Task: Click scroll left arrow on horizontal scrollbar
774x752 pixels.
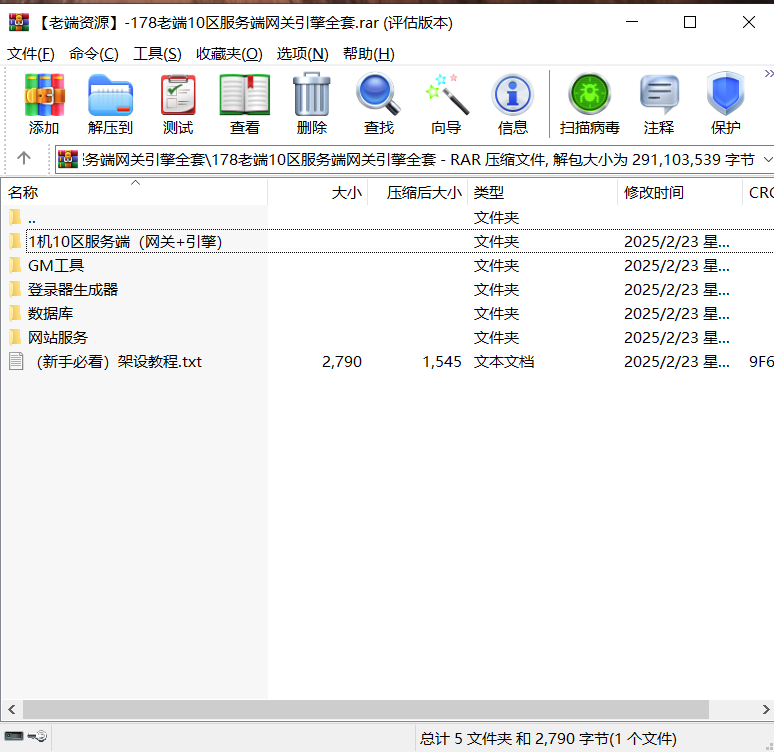Action: (12, 710)
